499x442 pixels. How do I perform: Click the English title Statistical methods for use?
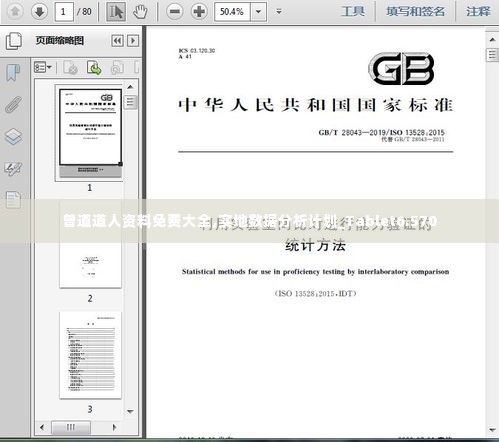(x=315, y=272)
